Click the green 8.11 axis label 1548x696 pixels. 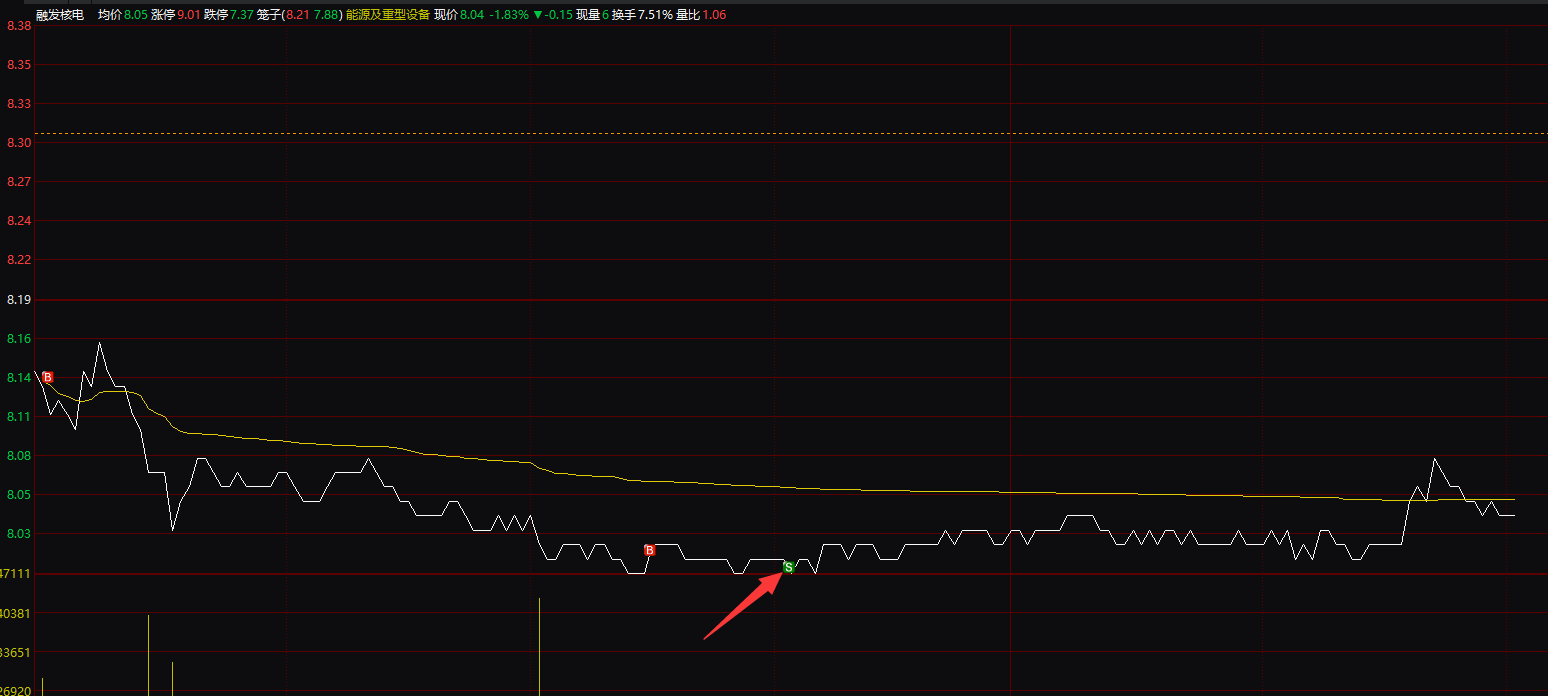pos(19,416)
